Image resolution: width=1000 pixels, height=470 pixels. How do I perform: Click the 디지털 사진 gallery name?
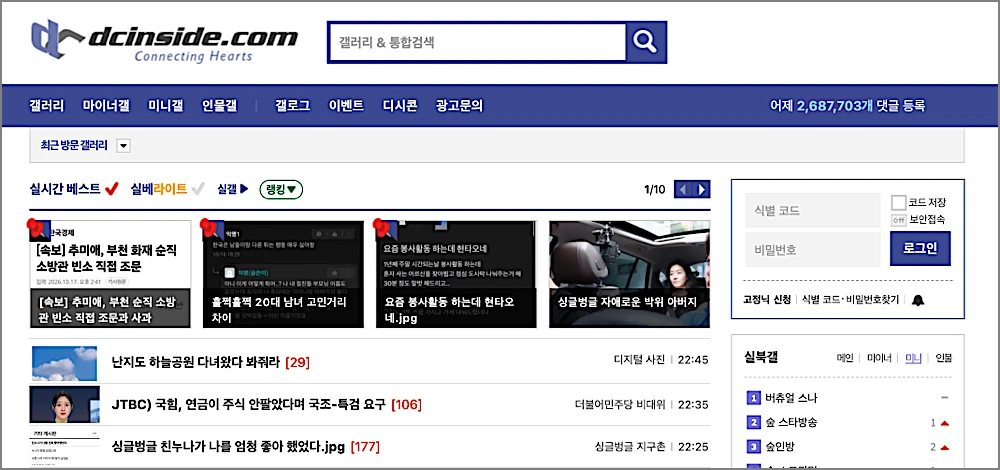coord(639,360)
